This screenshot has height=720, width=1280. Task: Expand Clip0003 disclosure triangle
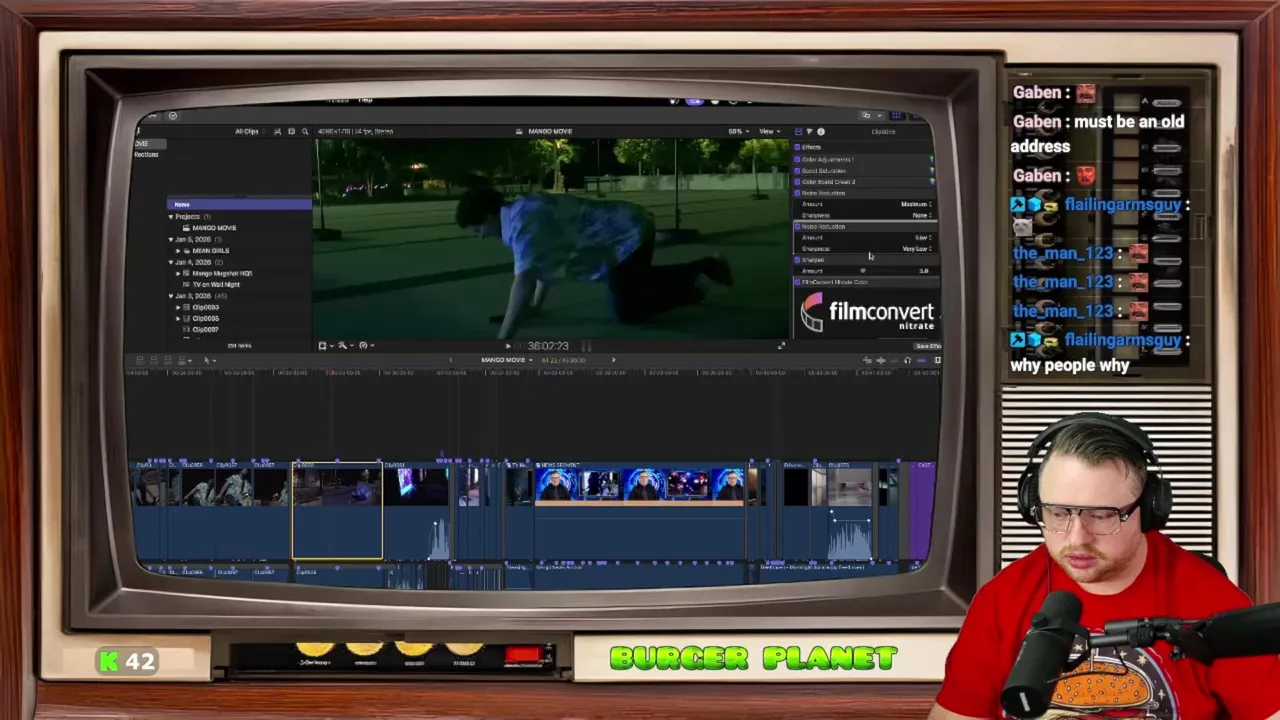tap(179, 307)
